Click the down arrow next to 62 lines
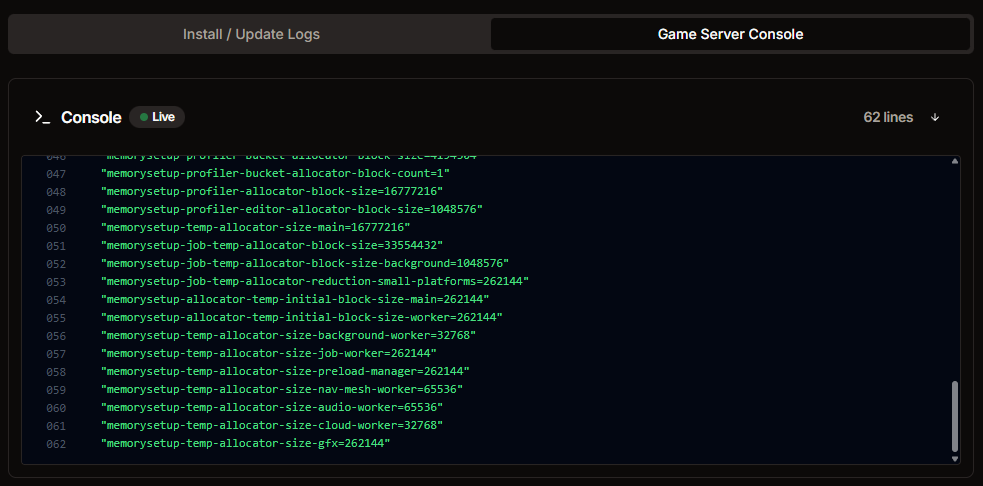 (x=935, y=117)
